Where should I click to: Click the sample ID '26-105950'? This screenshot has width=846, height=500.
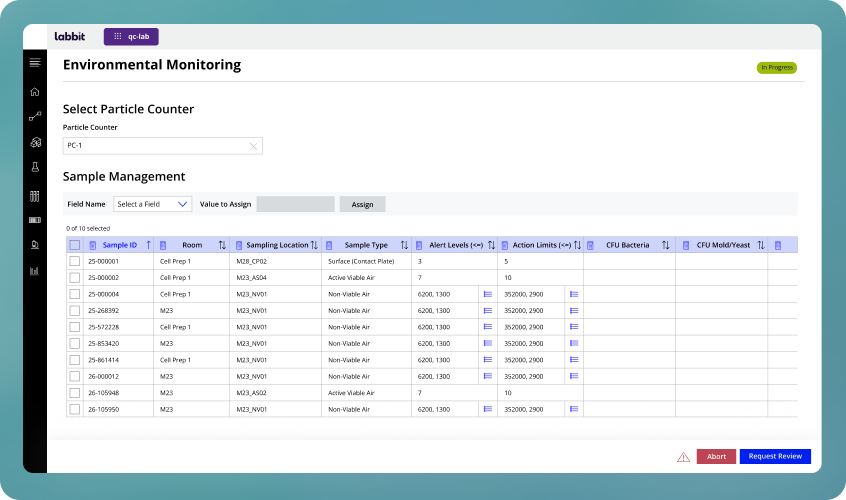pyautogui.click(x=104, y=409)
